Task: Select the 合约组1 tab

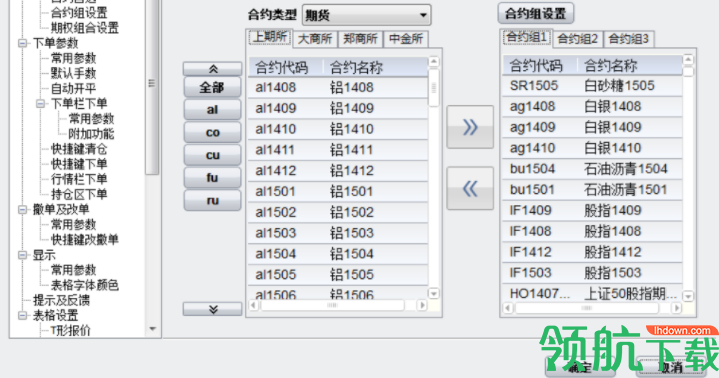Action: point(527,37)
